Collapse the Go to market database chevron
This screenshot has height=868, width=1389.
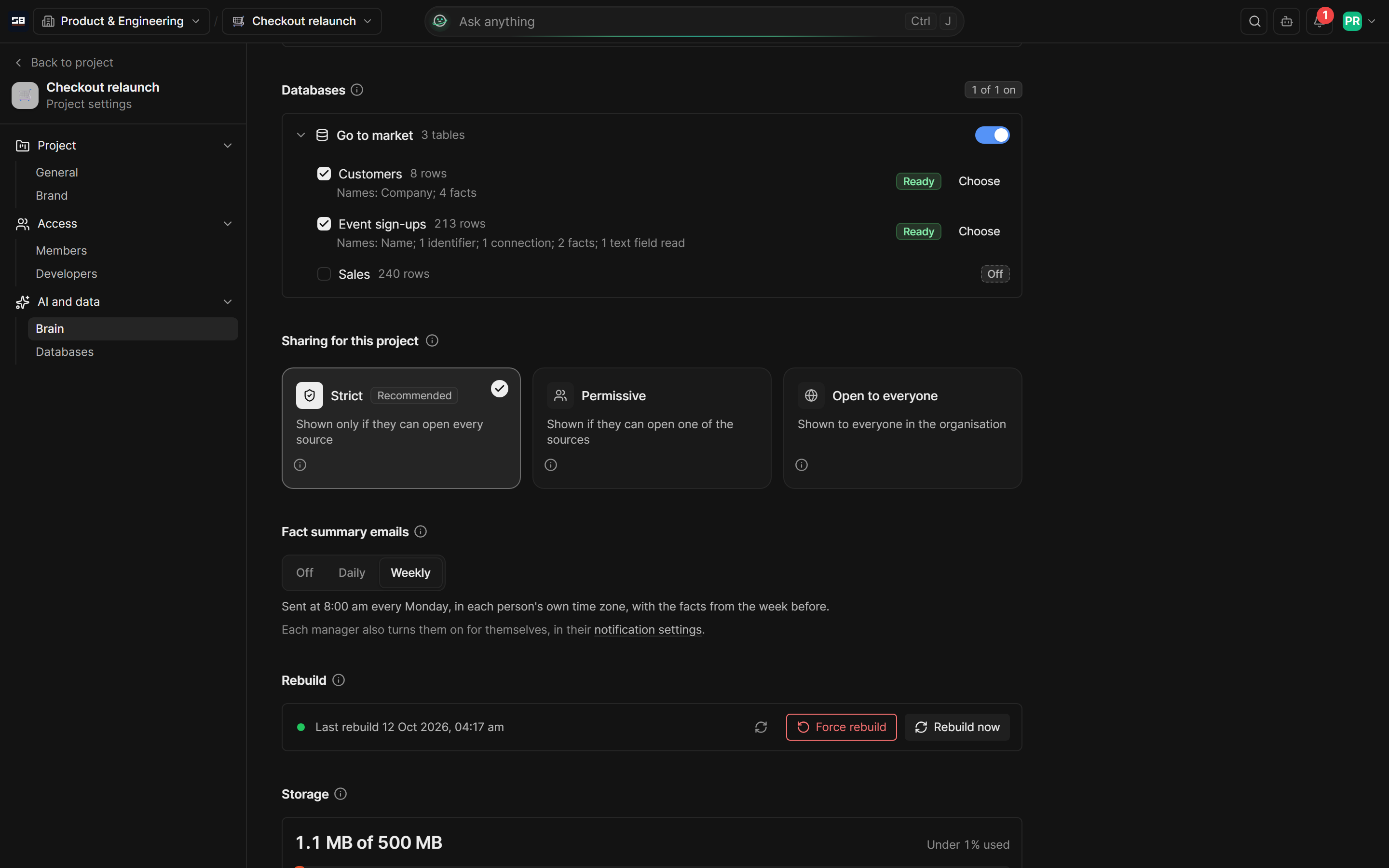click(301, 136)
